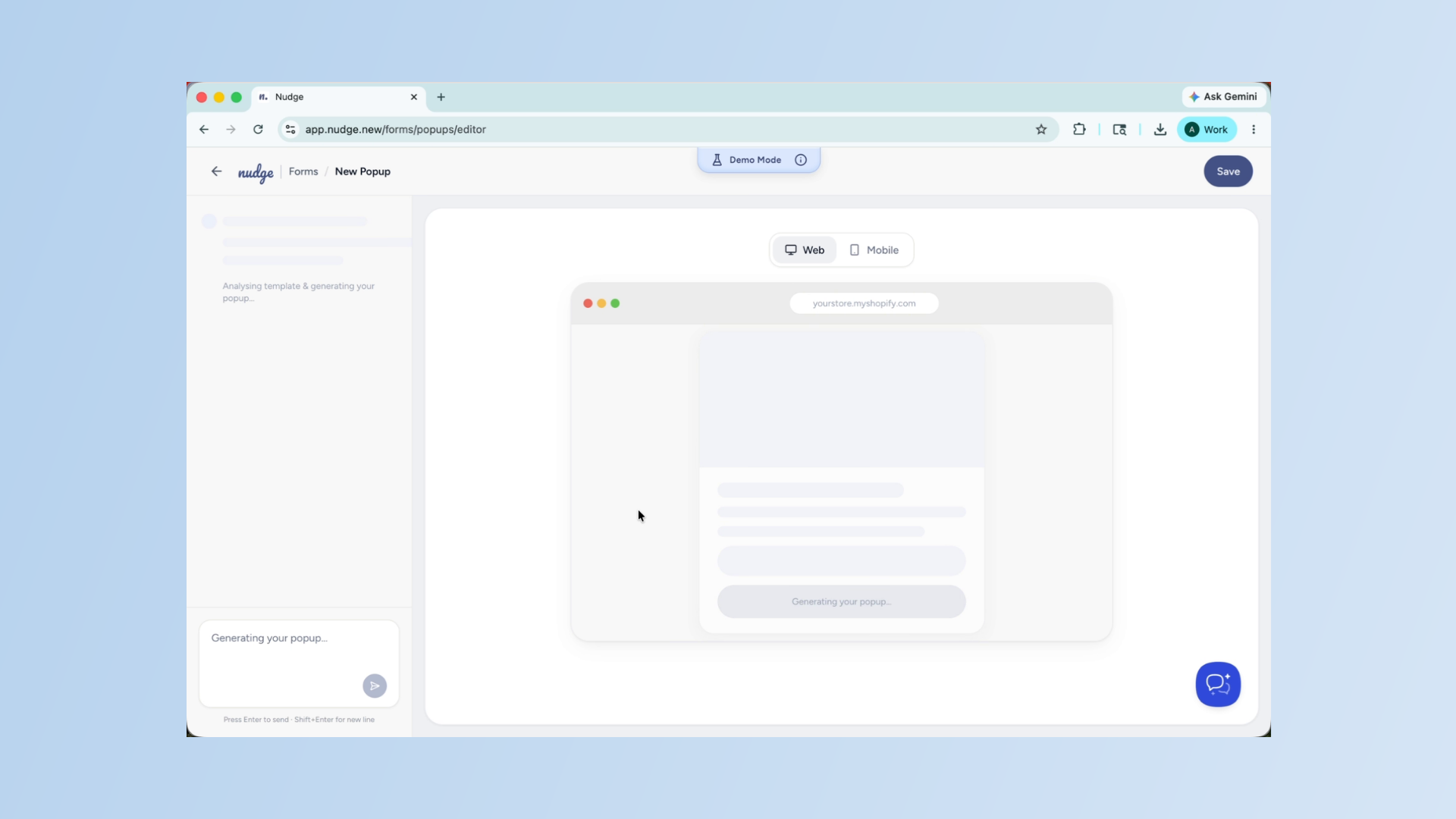Click the yourstore.myshopify.com preview URL
The image size is (1456, 819).
click(x=864, y=303)
